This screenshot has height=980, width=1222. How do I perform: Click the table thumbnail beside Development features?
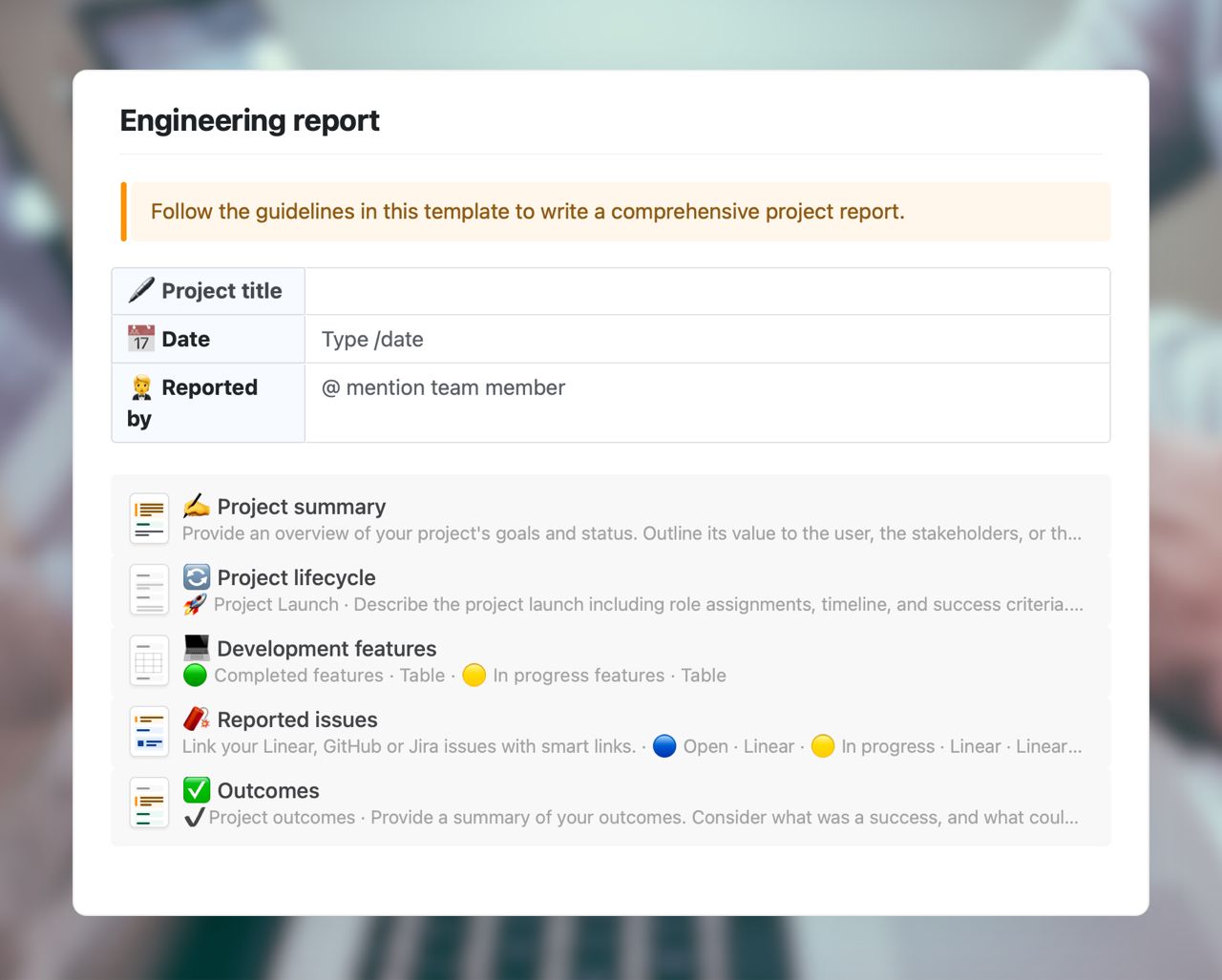tap(149, 659)
